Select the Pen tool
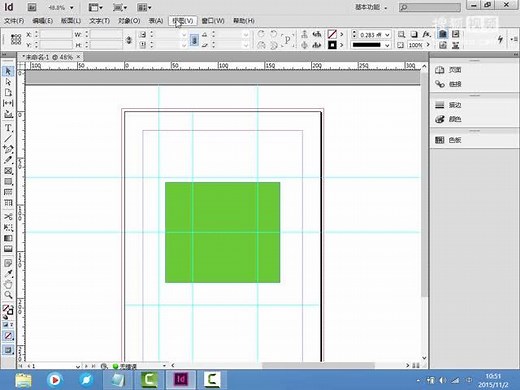The image size is (520, 390). [8, 149]
